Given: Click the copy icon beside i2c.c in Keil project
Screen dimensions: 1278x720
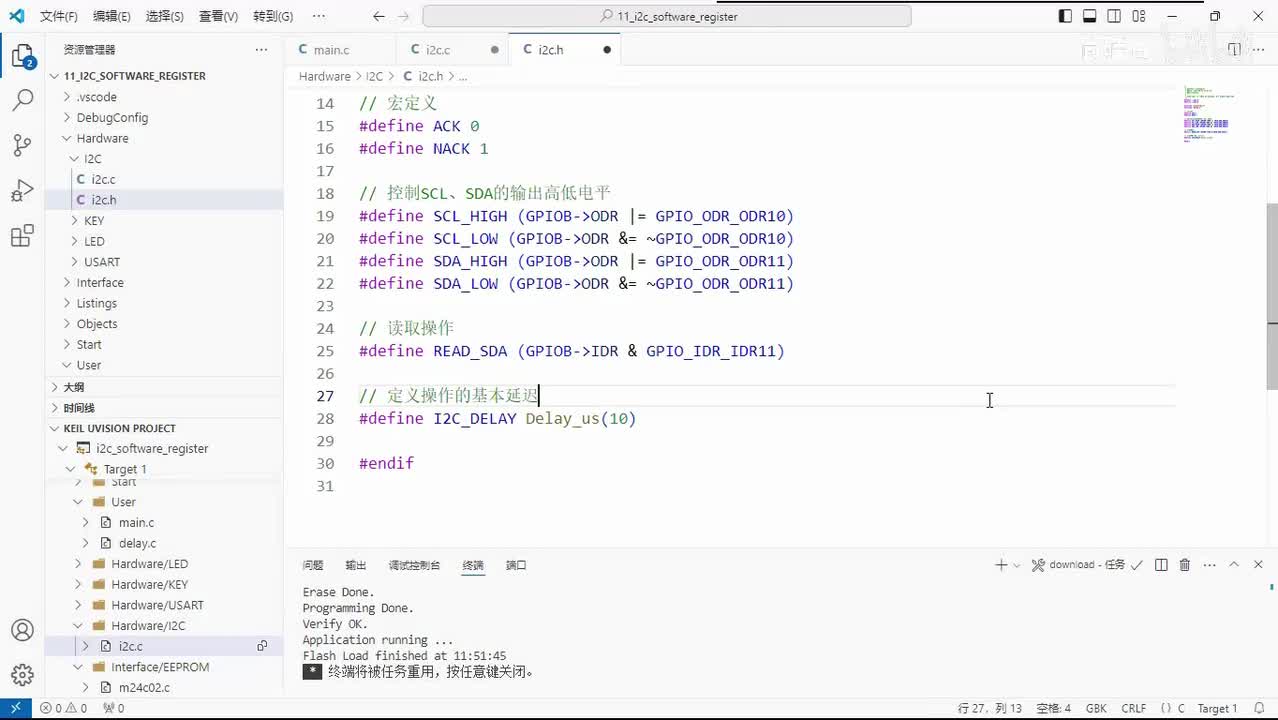Looking at the screenshot, I should pyautogui.click(x=262, y=646).
